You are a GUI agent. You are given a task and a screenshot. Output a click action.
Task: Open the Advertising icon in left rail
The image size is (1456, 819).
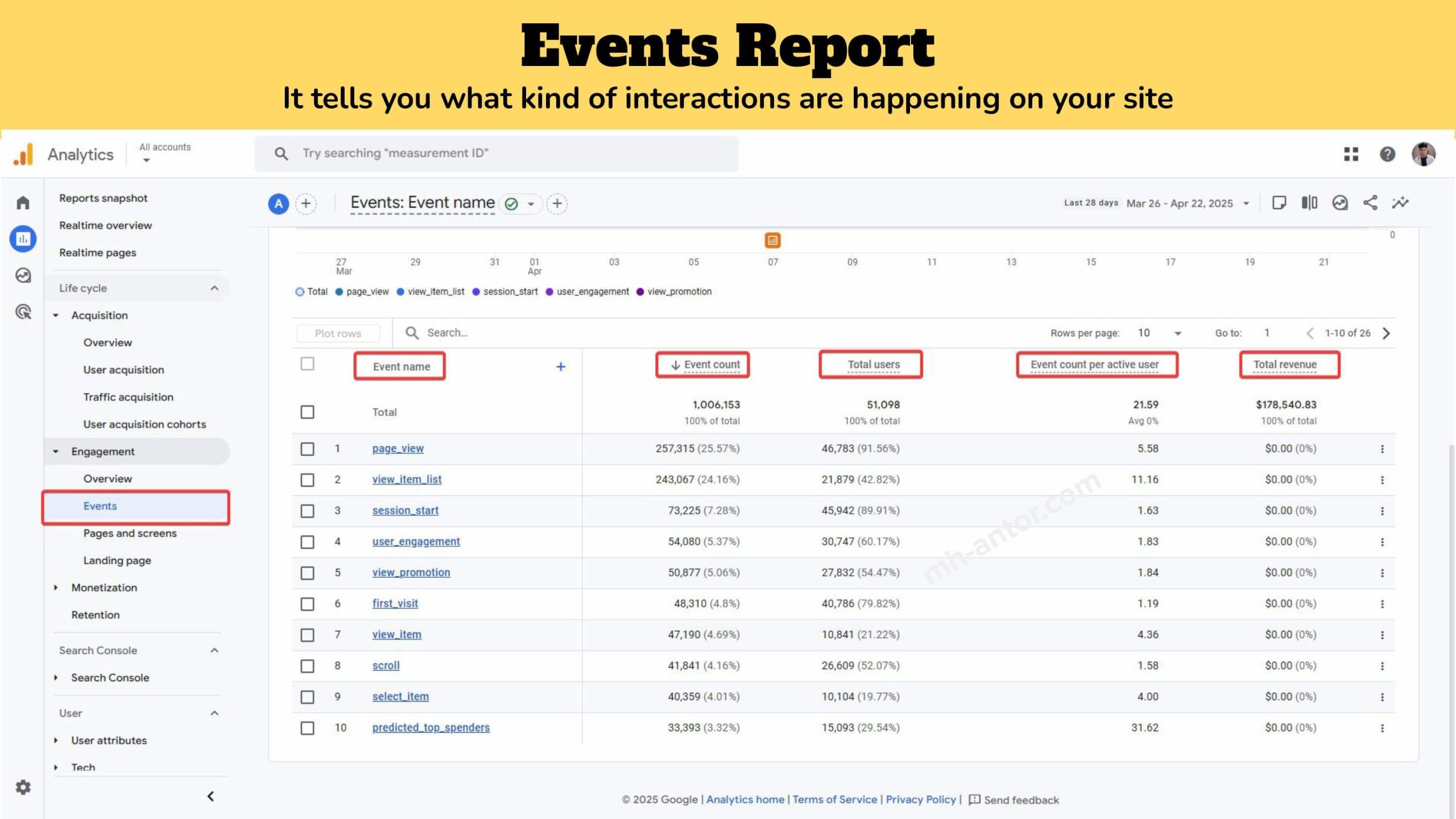(23, 312)
